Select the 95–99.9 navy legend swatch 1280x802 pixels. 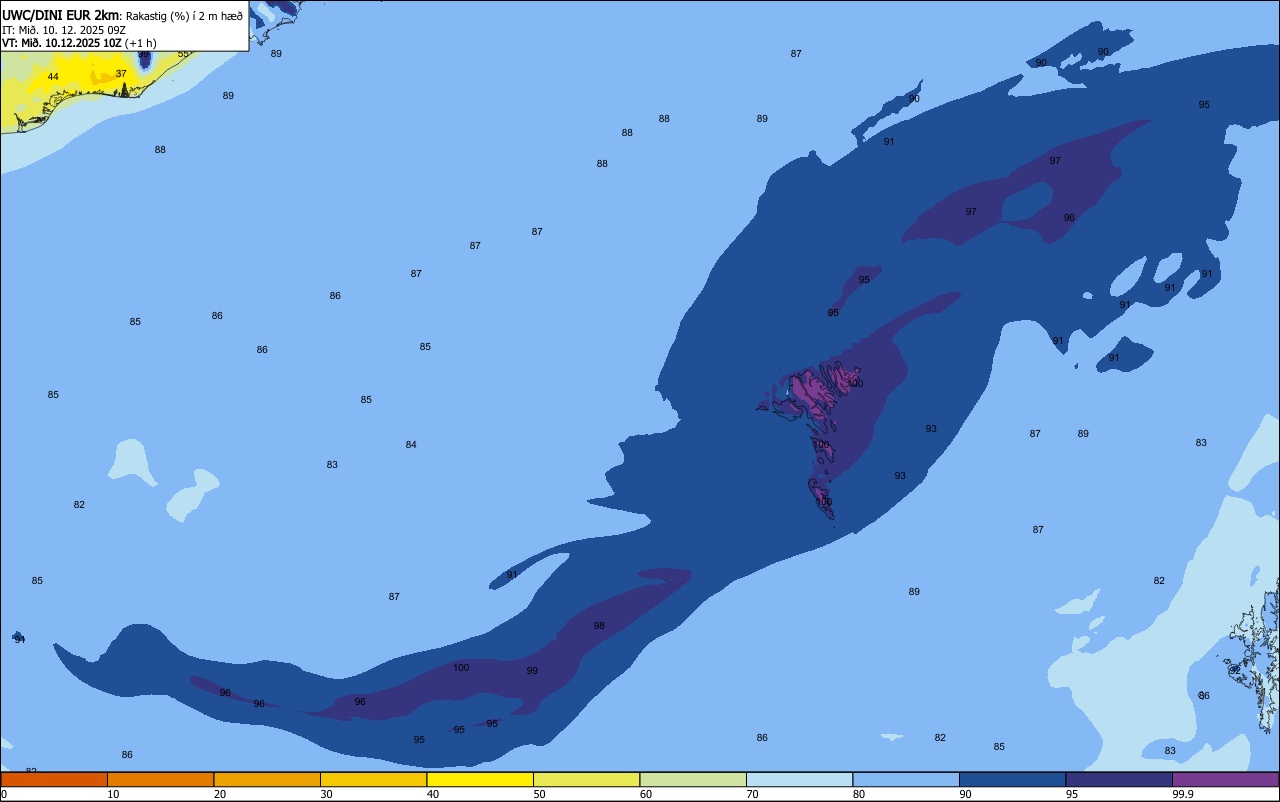(1119, 779)
